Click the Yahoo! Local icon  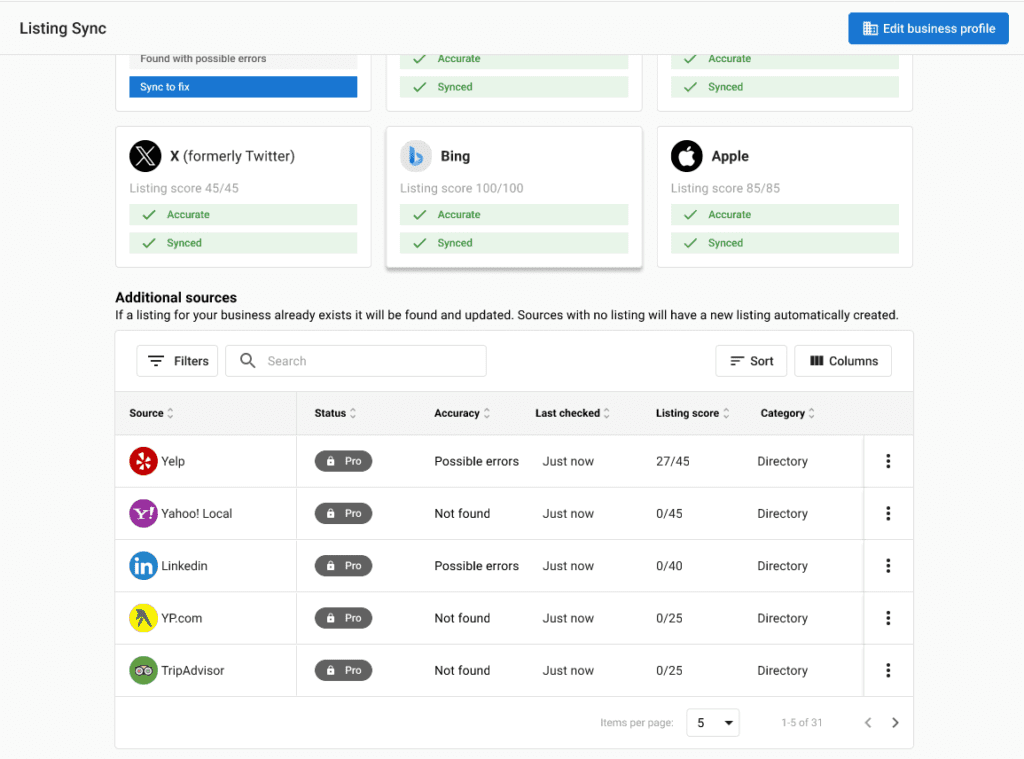click(x=142, y=513)
